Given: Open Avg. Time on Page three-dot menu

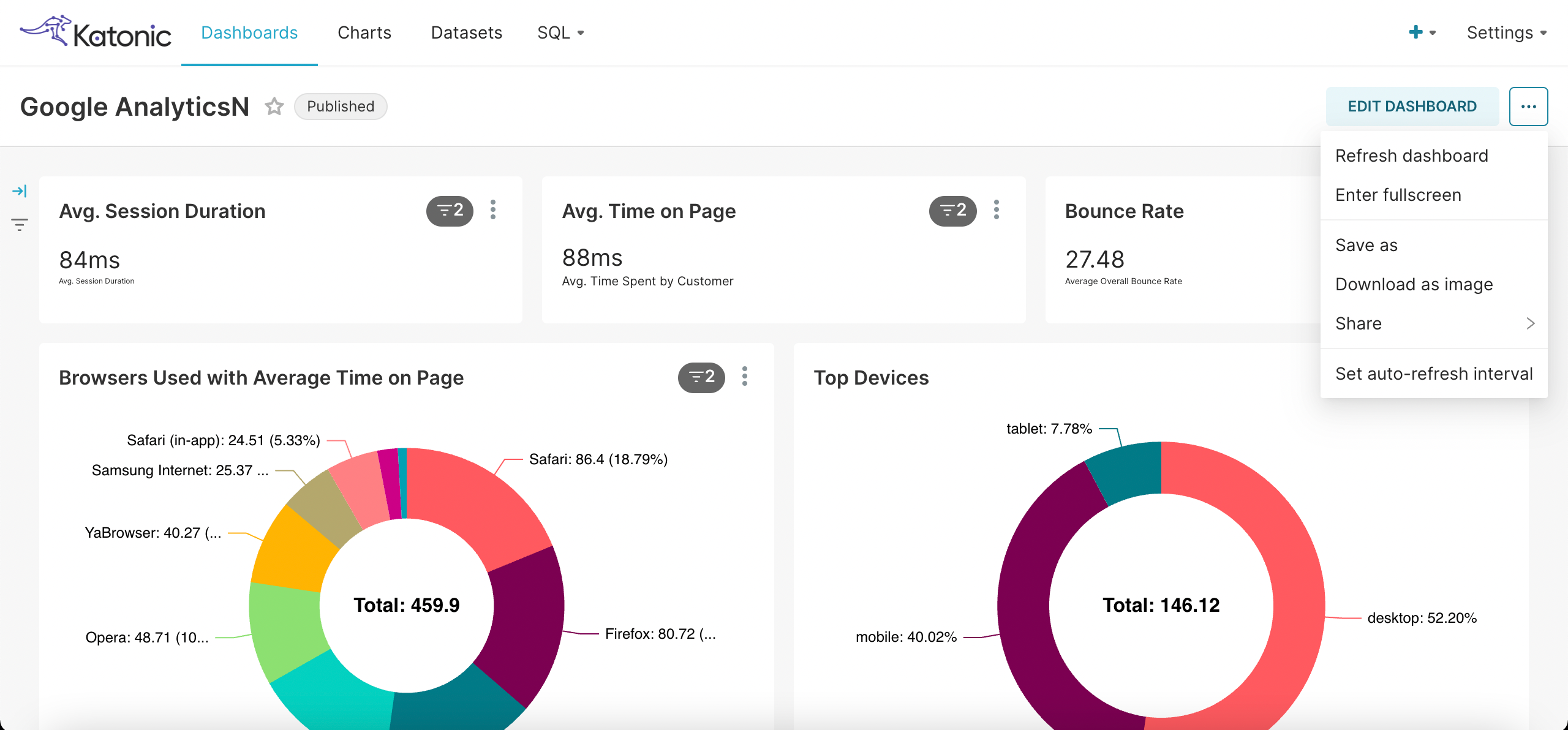Looking at the screenshot, I should 997,210.
